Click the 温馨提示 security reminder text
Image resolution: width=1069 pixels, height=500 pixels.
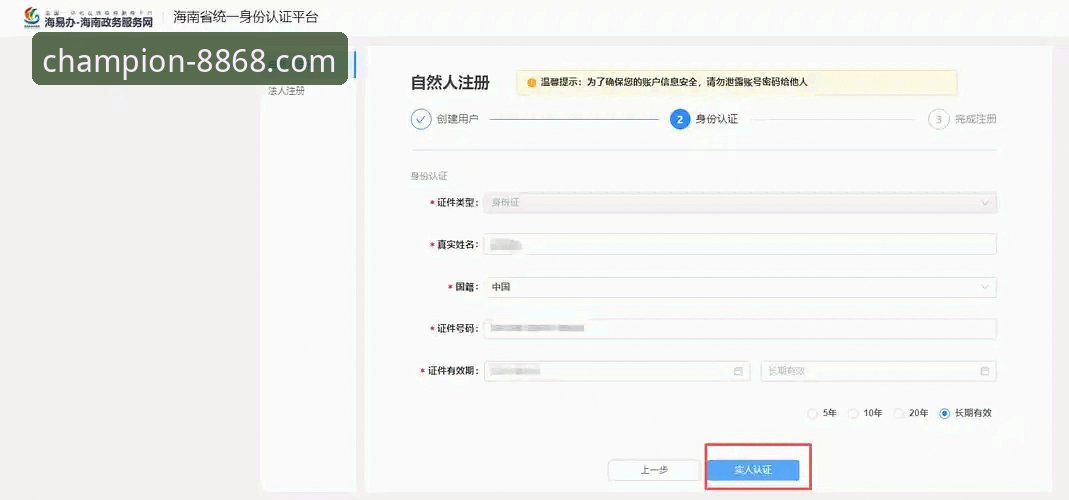674,83
